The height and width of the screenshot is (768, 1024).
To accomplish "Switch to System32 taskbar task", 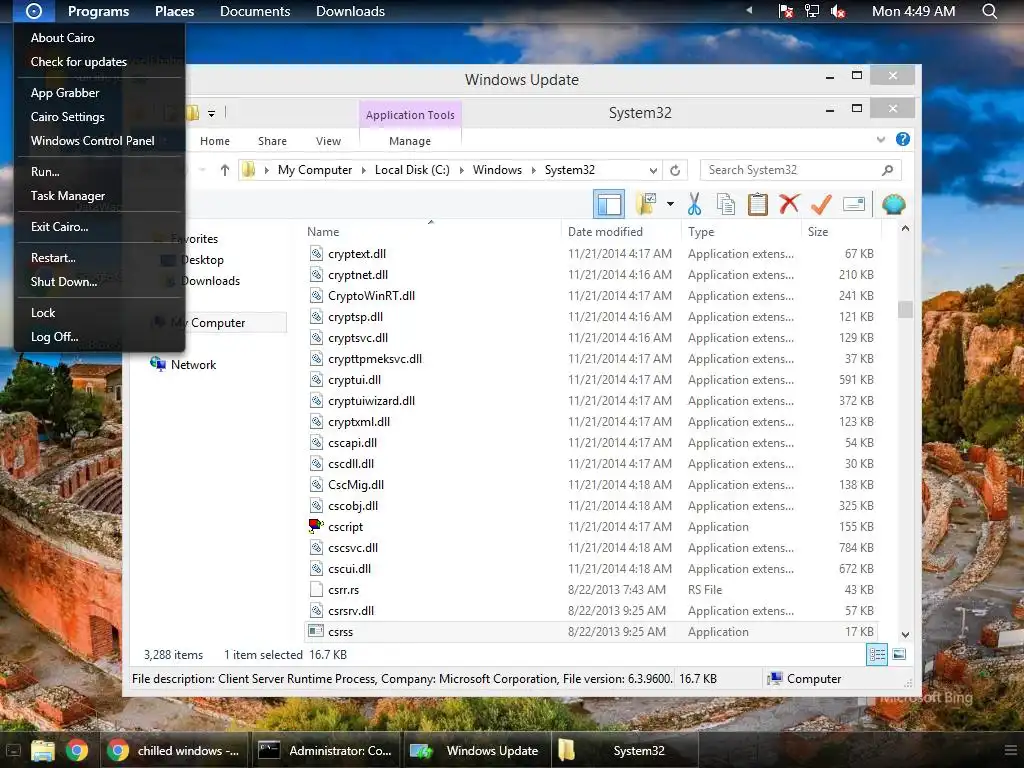I will tap(624, 750).
